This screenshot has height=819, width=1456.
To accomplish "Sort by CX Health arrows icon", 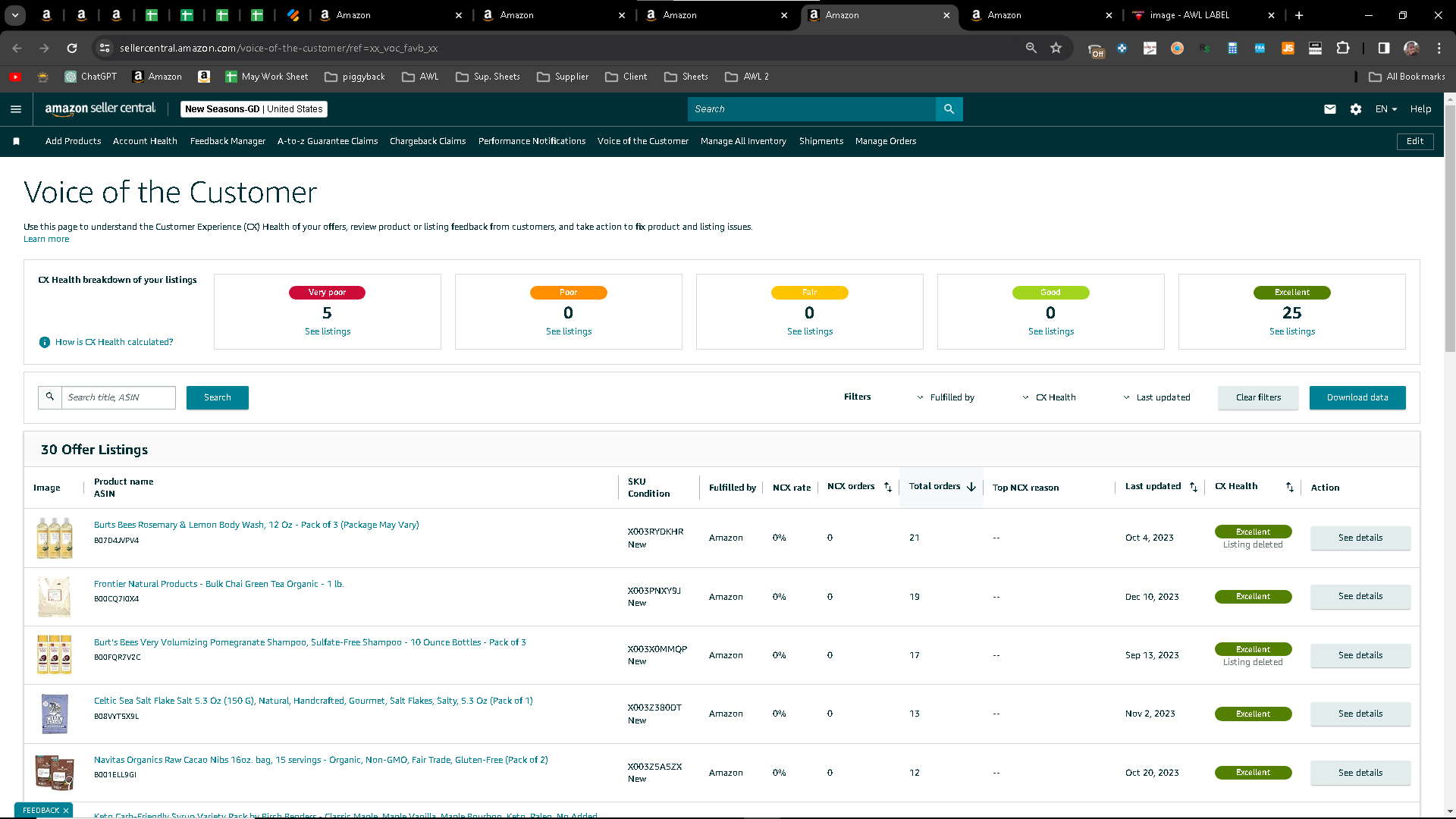I will pos(1290,487).
